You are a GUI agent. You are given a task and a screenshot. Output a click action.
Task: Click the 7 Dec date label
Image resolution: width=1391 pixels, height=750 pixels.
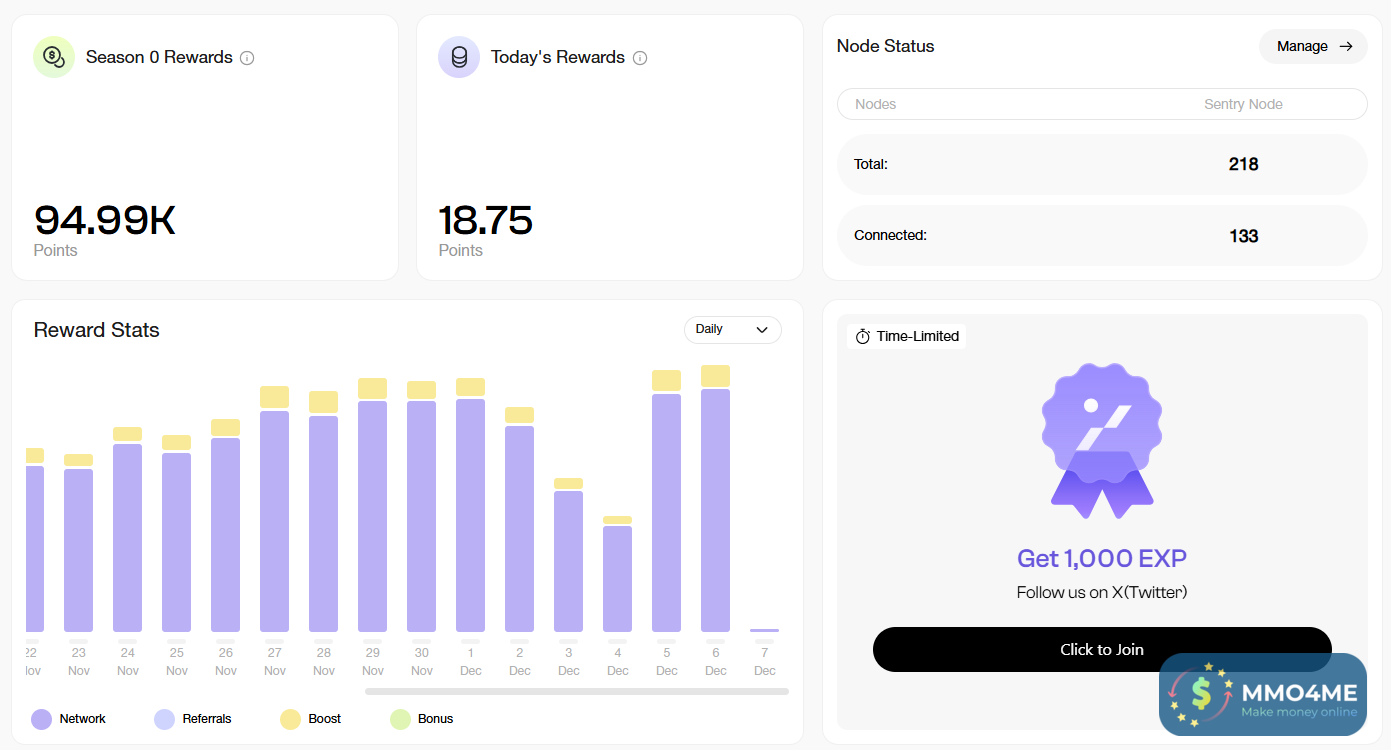coord(765,661)
